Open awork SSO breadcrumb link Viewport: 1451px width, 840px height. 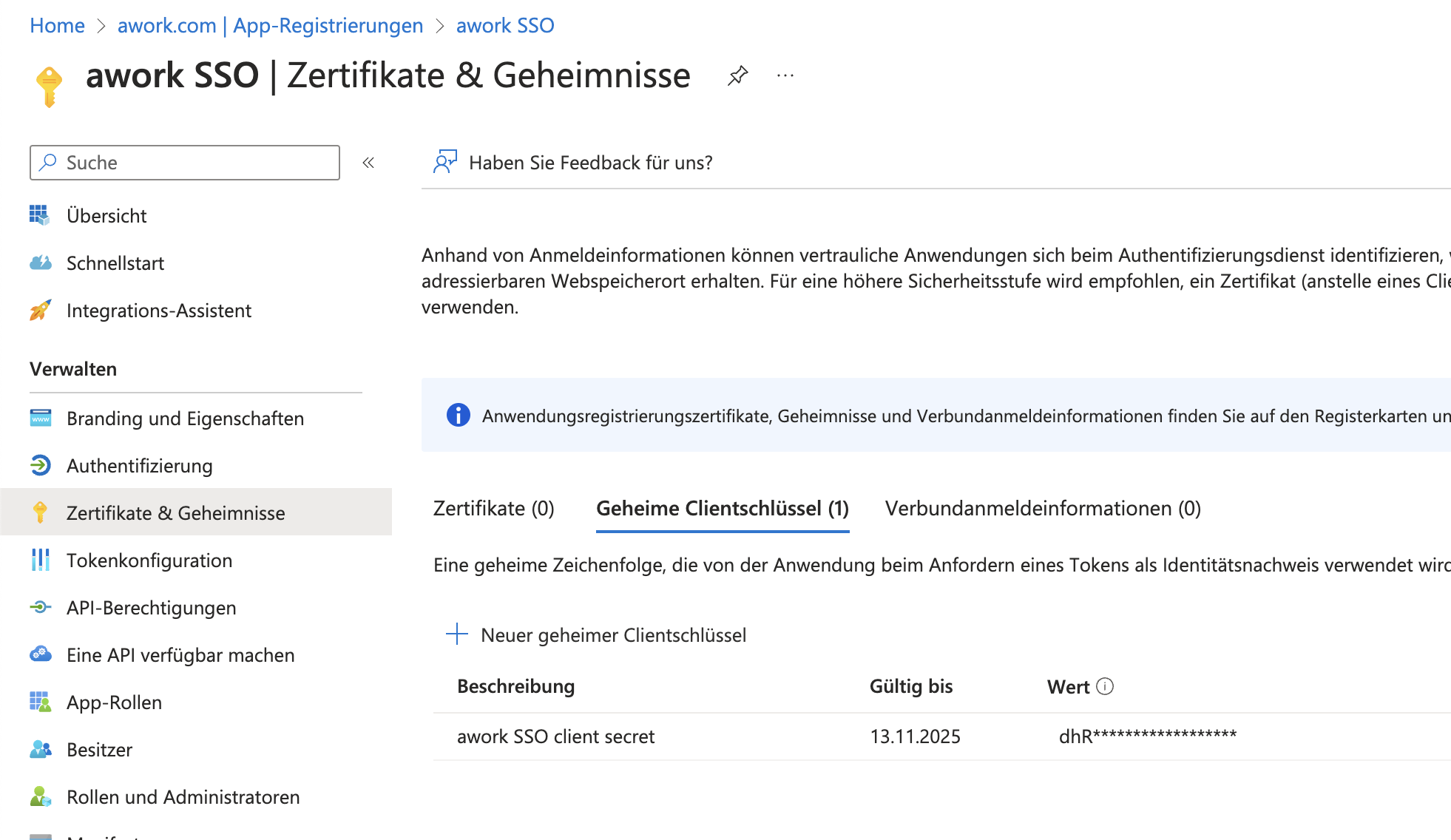pos(505,25)
